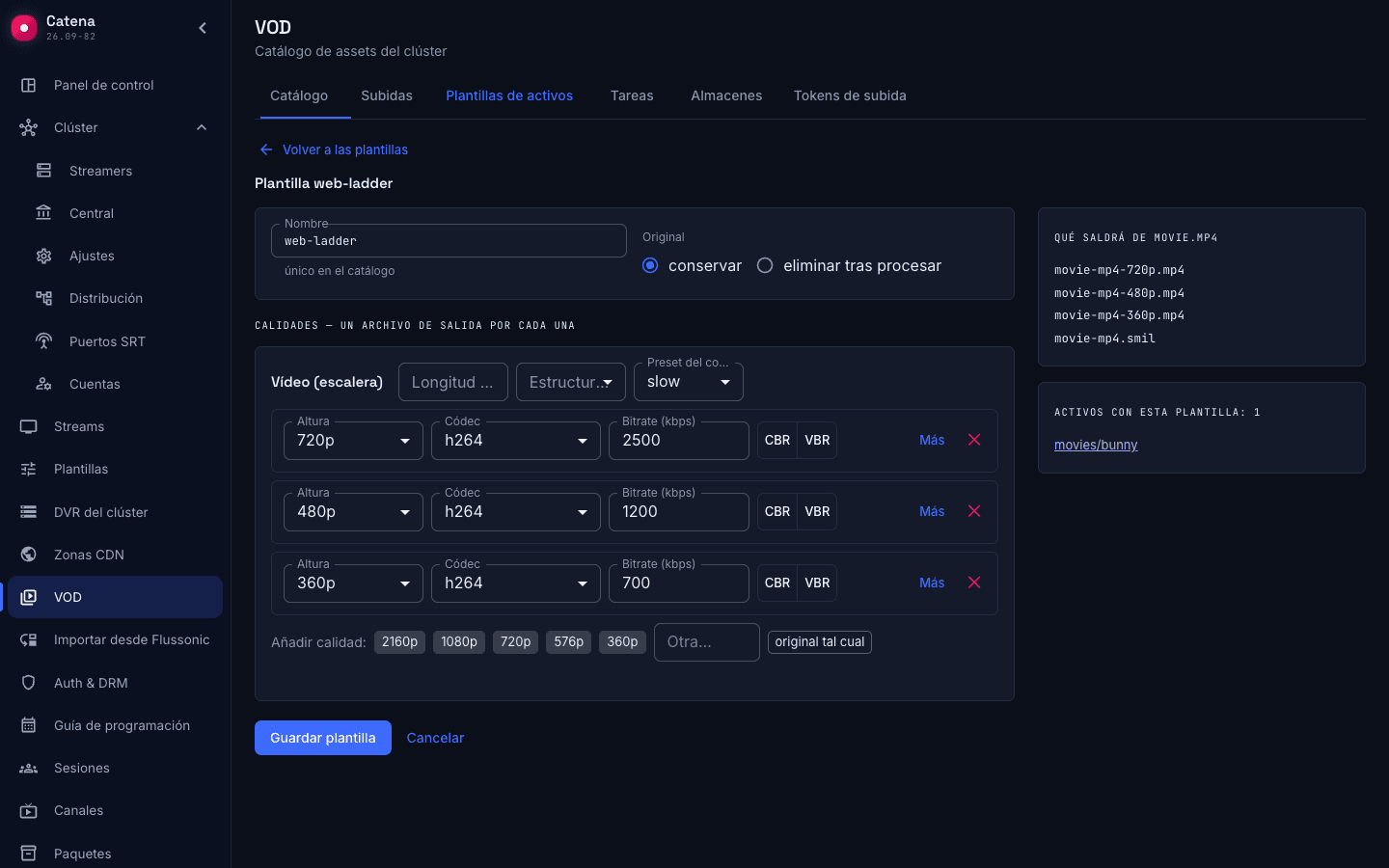The image size is (1389, 868).
Task: Choose eliminar tras procesar option
Action: point(765,265)
